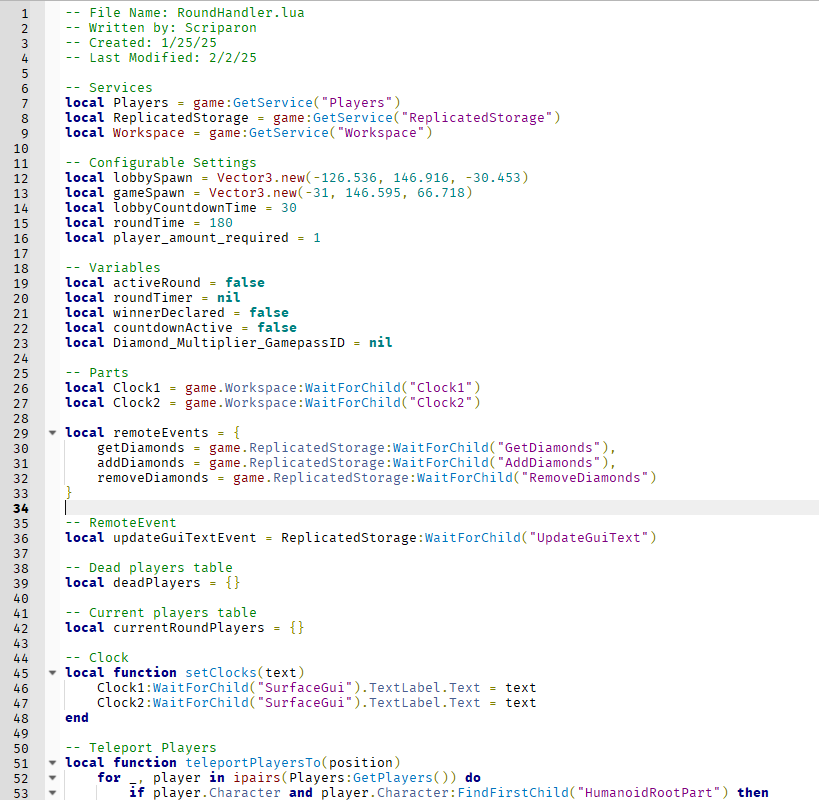Click the '-- Services' comment
The width and height of the screenshot is (819, 800).
pos(109,88)
